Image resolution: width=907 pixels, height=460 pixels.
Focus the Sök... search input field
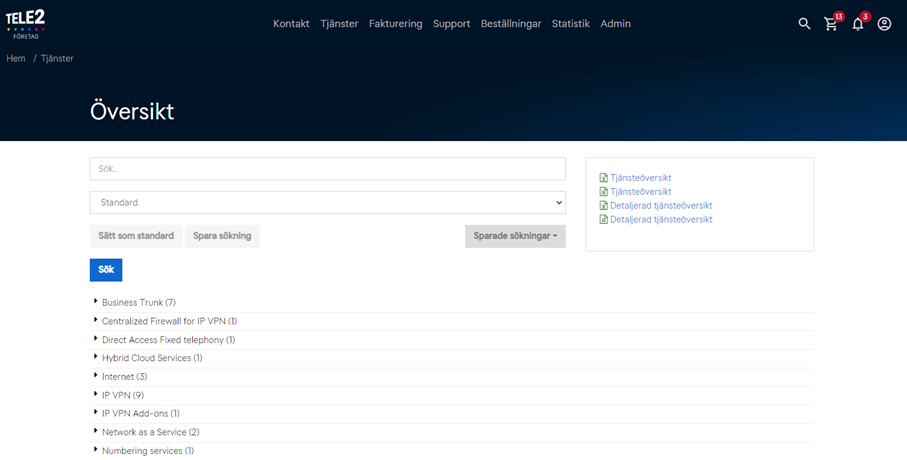pos(327,169)
